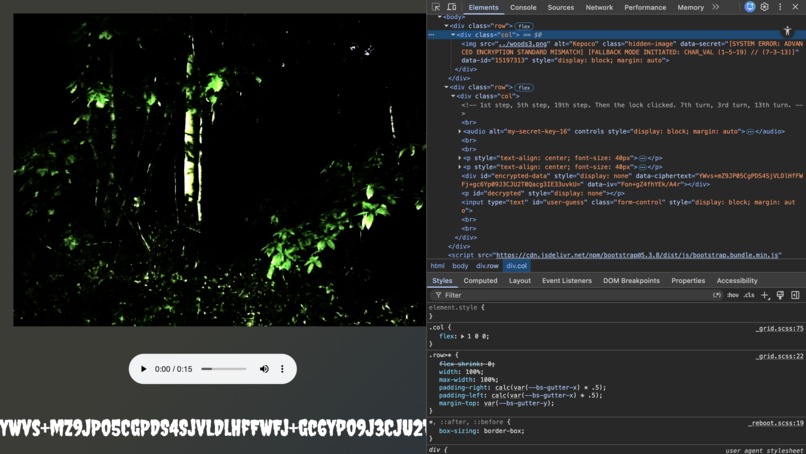806x454 pixels.
Task: Expand the flex shorthand value in .col rule
Action: click(462, 336)
